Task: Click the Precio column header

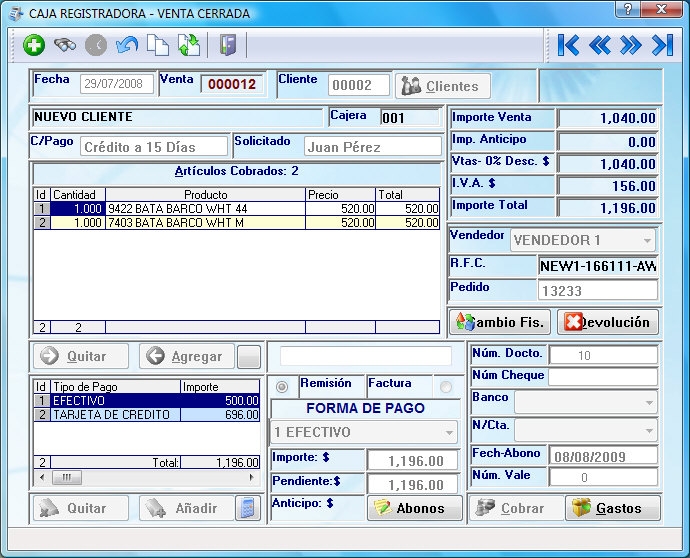Action: tap(340, 195)
